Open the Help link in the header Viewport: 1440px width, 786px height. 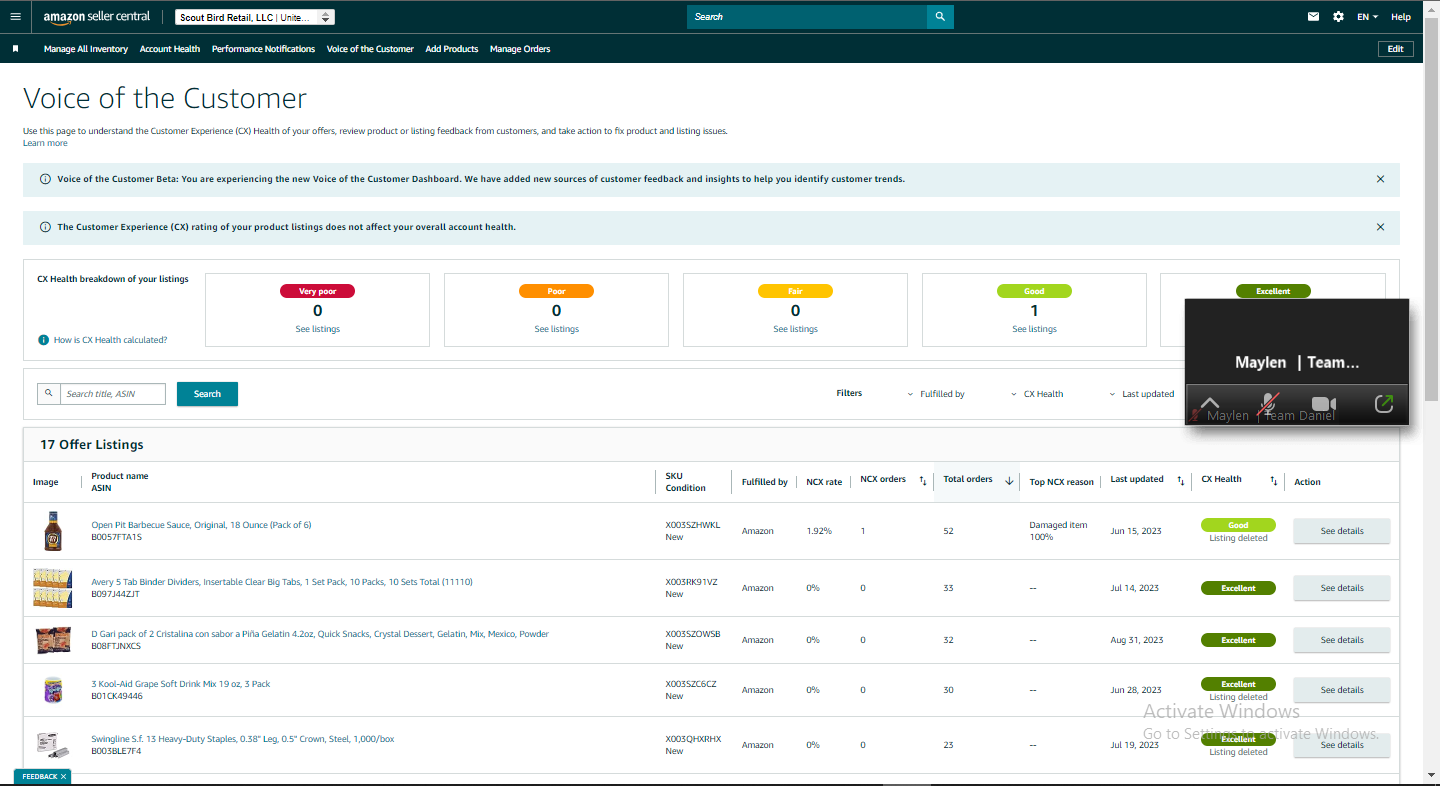[x=1401, y=17]
